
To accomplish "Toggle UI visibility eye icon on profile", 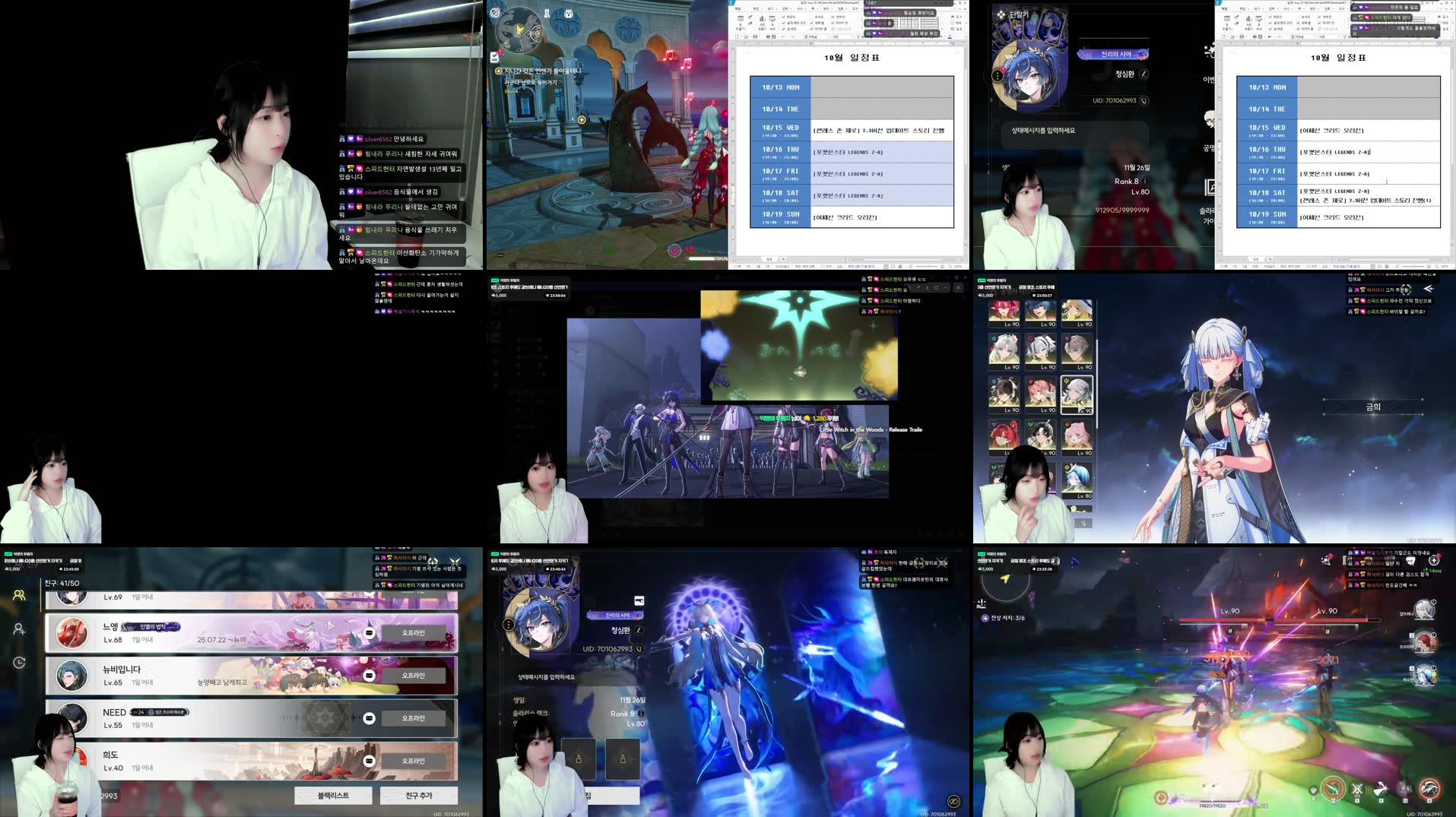I will point(953,801).
